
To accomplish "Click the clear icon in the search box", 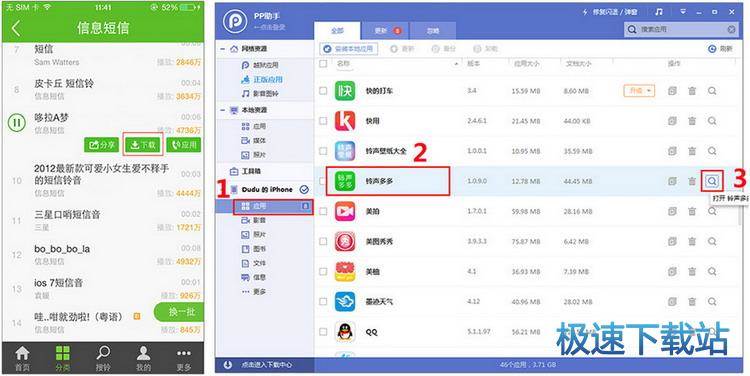I will [731, 30].
